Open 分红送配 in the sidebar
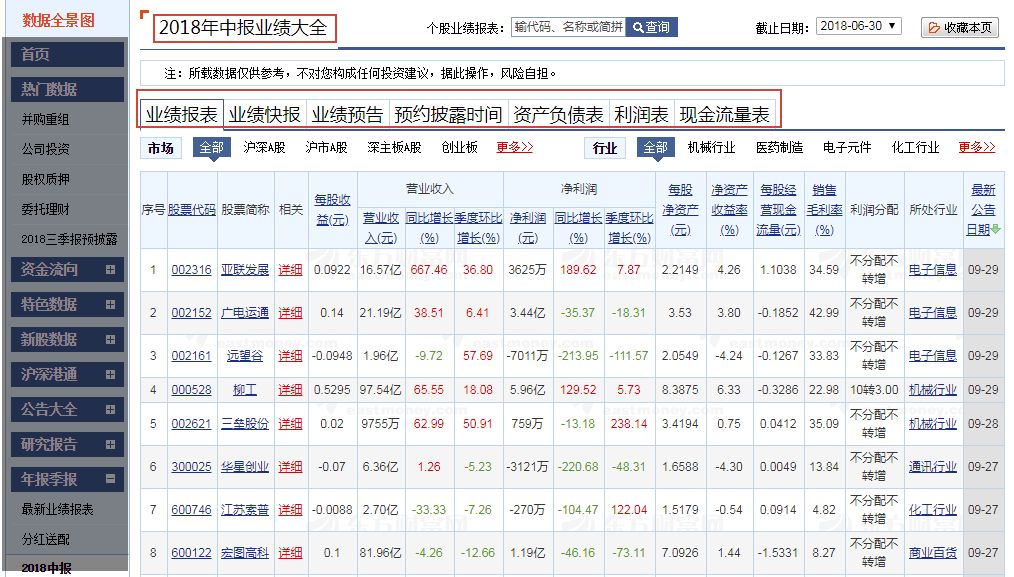1014x577 pixels. tap(45, 539)
